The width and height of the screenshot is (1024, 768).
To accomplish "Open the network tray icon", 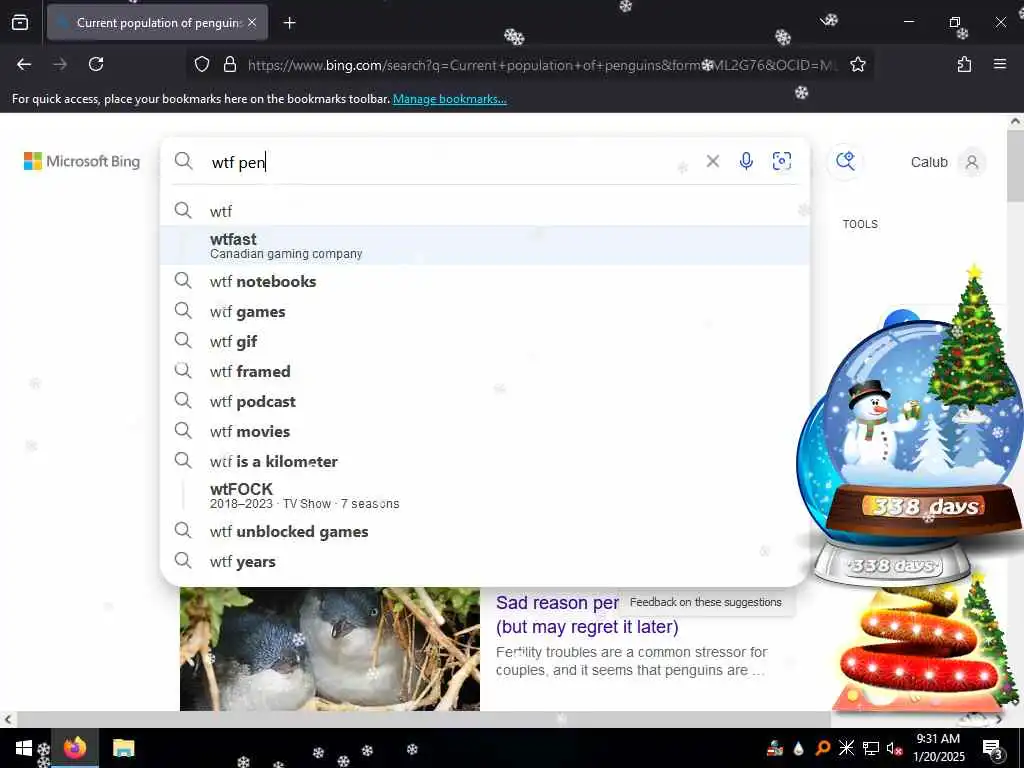I will pos(871,748).
